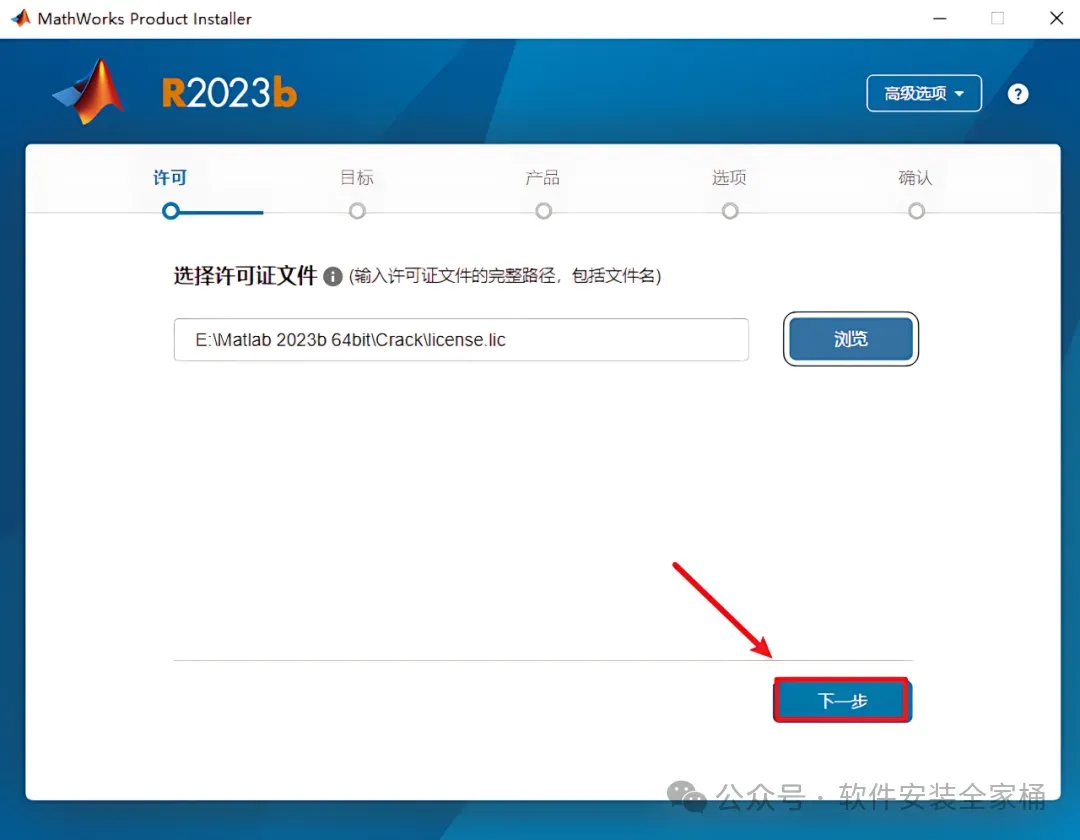Click the 产品 progress circle marker
Image resolution: width=1080 pixels, height=840 pixels.
click(543, 211)
